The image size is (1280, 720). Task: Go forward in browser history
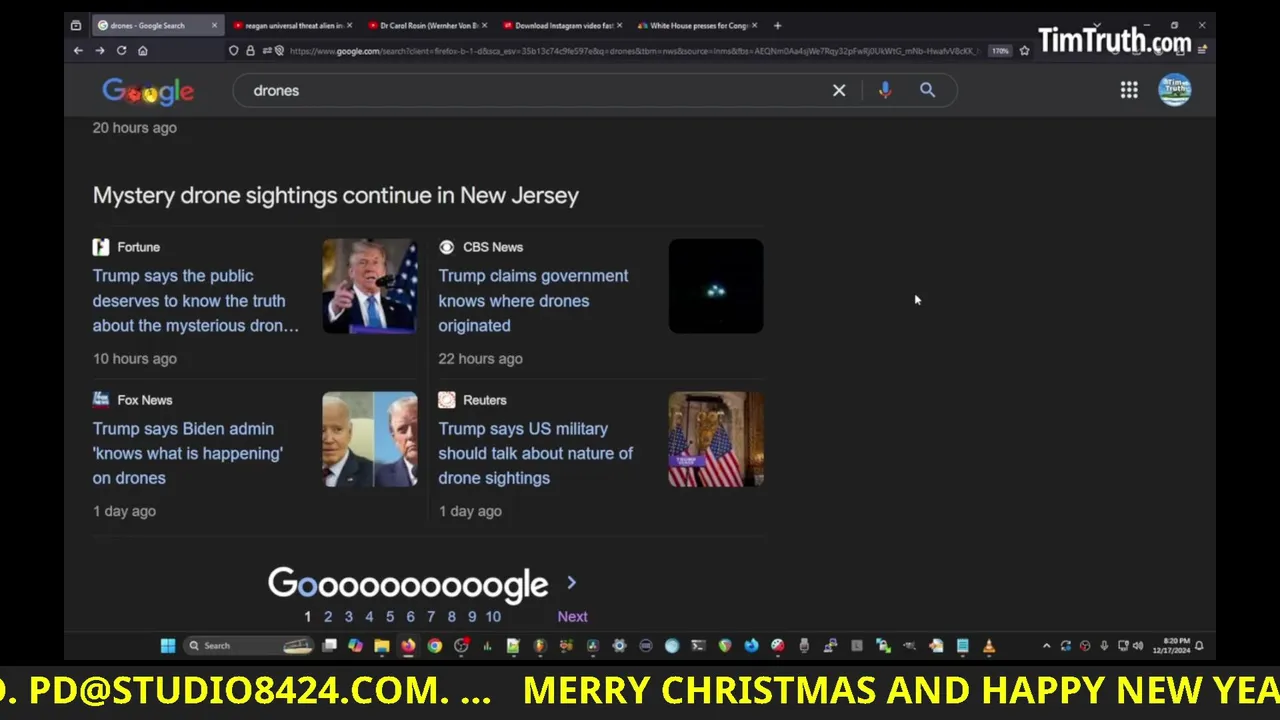point(100,50)
